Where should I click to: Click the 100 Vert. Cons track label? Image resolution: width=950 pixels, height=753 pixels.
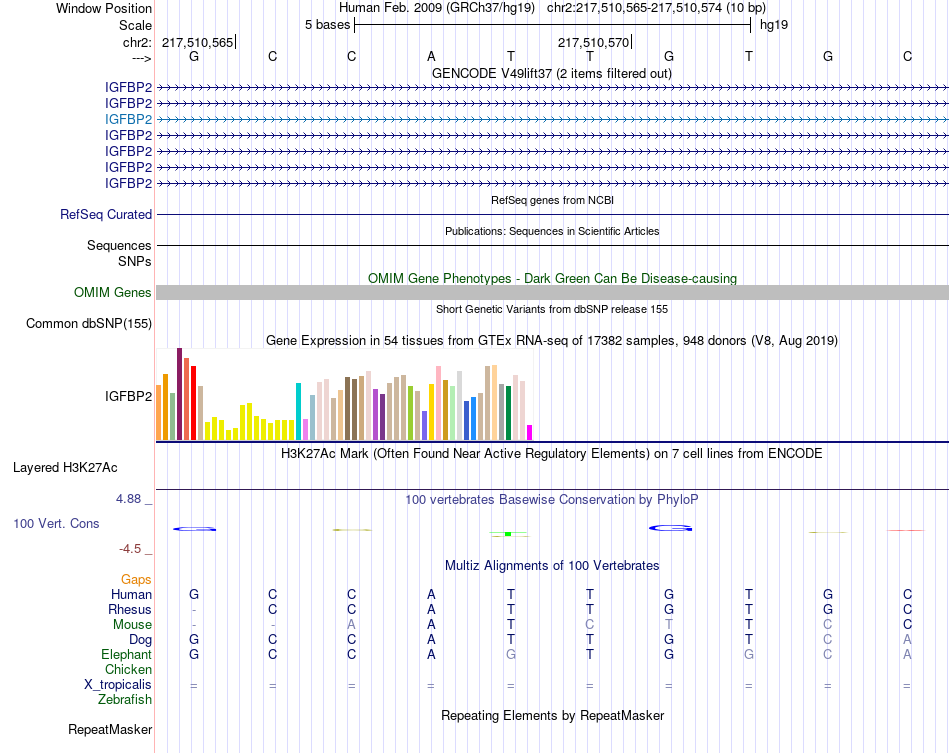[56, 523]
